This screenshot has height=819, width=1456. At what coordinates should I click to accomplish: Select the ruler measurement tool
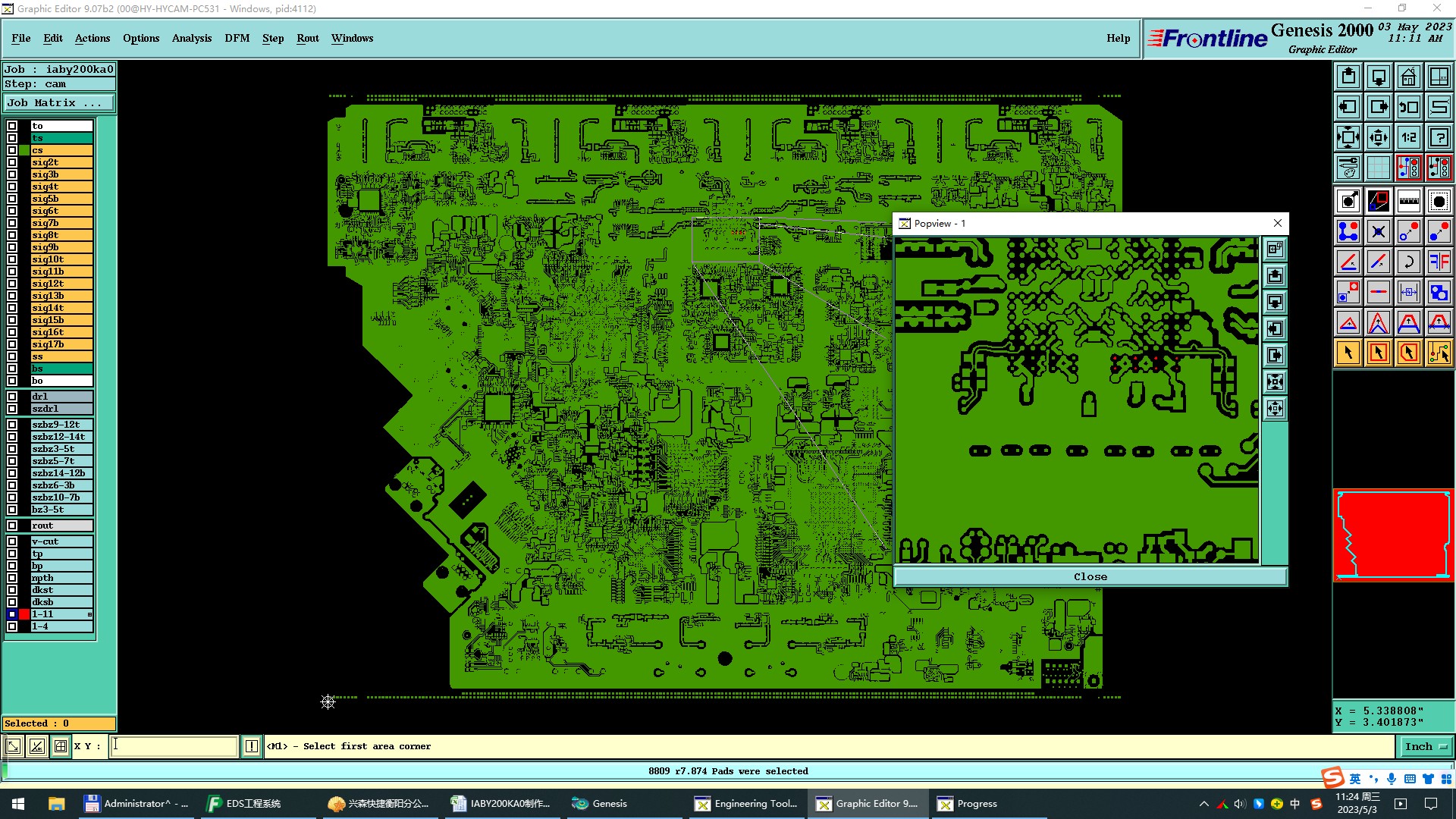point(1408,201)
